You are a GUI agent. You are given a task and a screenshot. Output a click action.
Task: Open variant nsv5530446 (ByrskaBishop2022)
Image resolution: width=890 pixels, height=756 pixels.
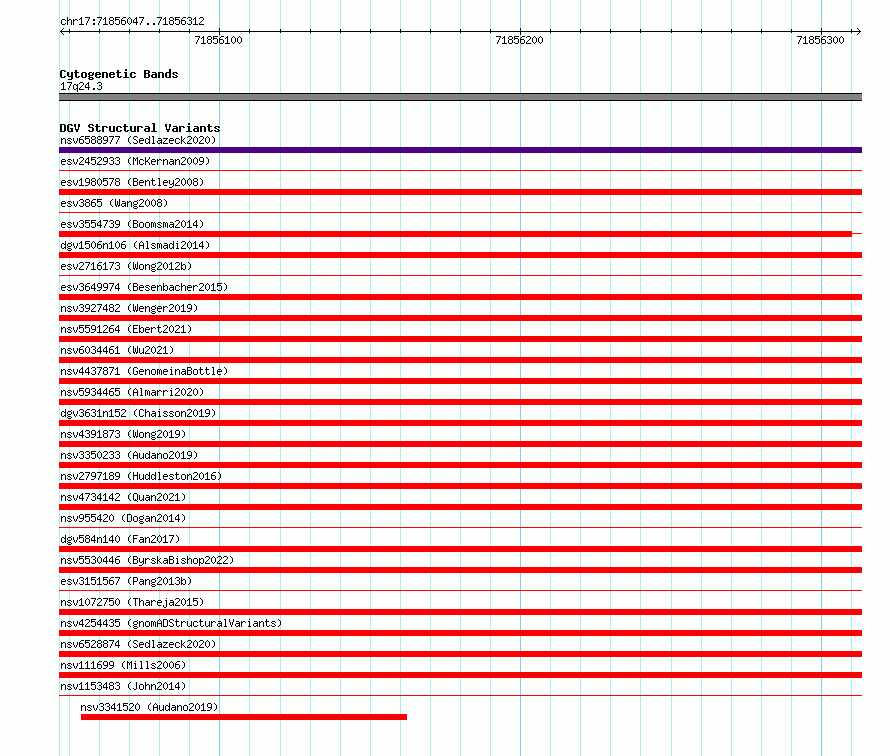(147, 560)
